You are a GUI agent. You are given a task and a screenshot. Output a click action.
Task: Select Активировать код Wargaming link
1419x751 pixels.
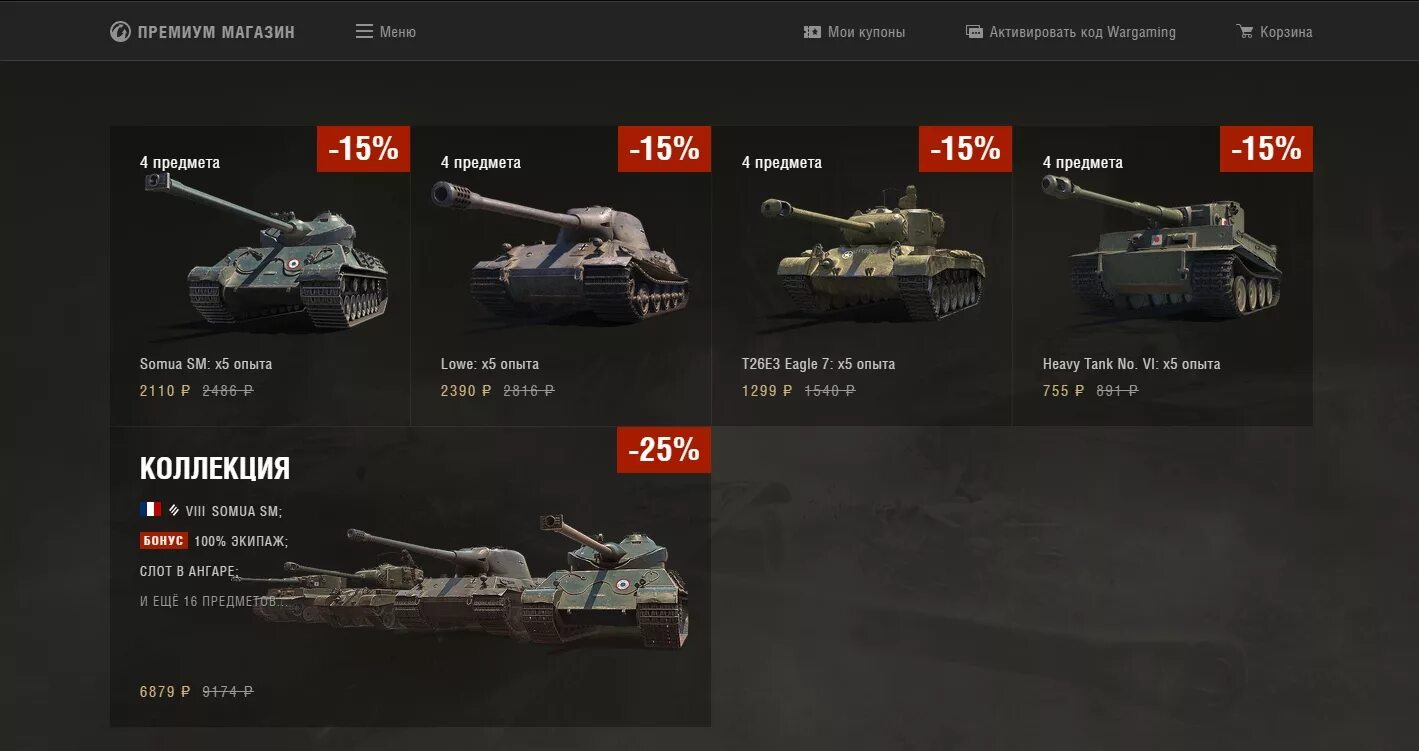tap(1082, 32)
